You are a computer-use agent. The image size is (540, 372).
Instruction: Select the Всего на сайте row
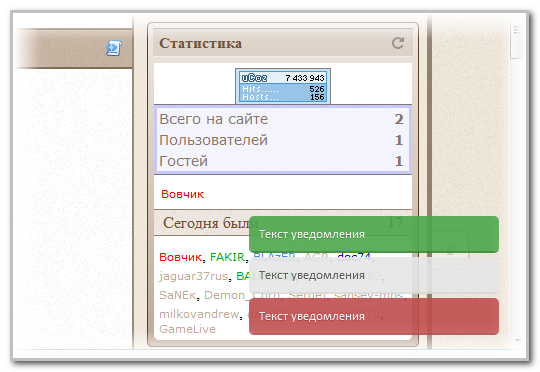click(x=283, y=119)
